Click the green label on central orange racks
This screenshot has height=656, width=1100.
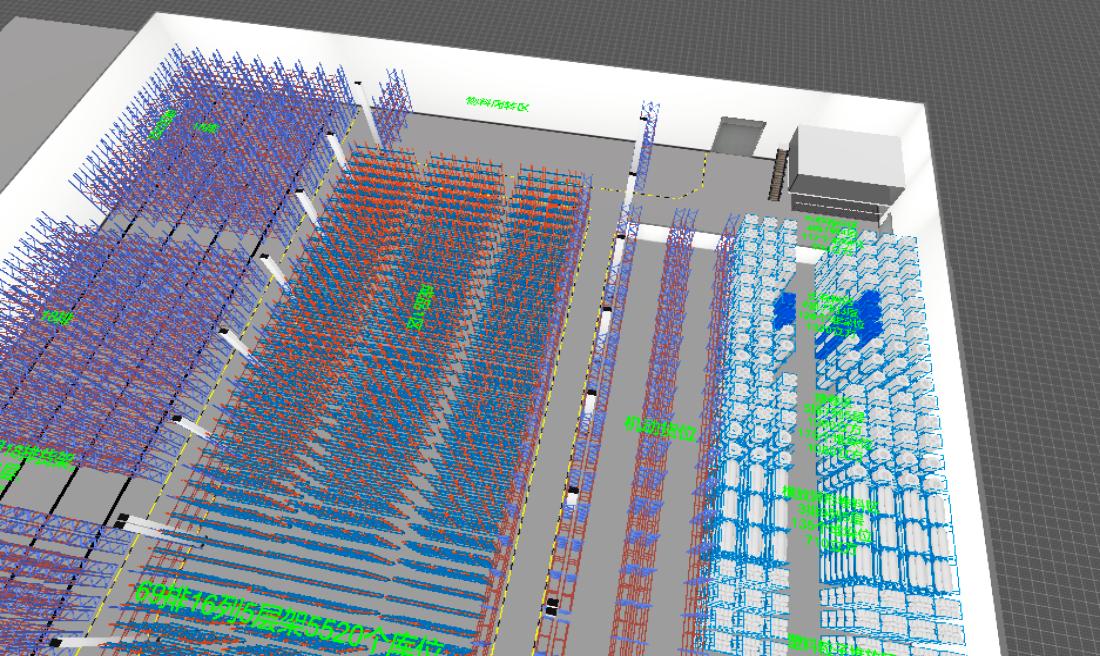[x=418, y=308]
